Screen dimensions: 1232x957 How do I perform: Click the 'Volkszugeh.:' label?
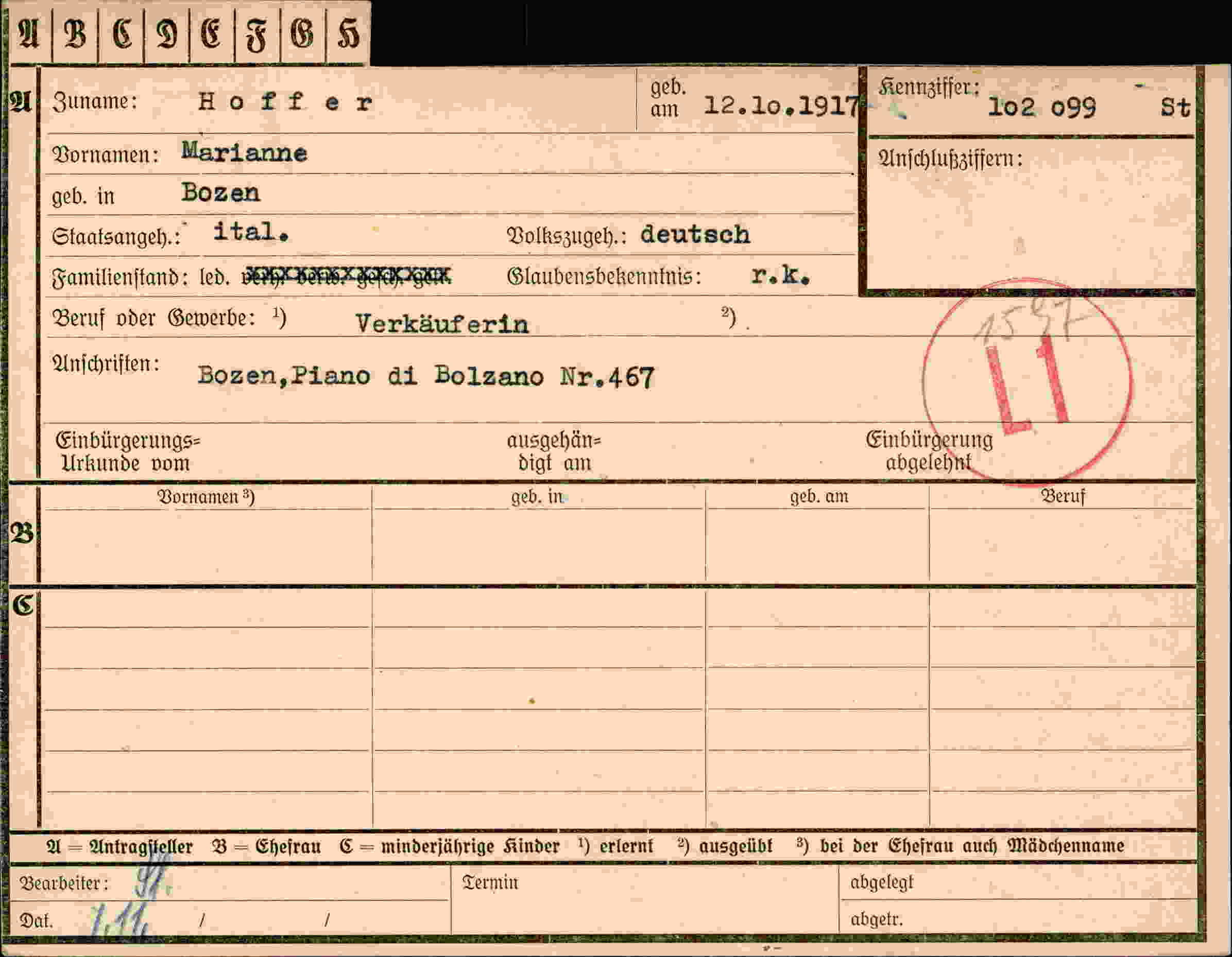click(567, 236)
